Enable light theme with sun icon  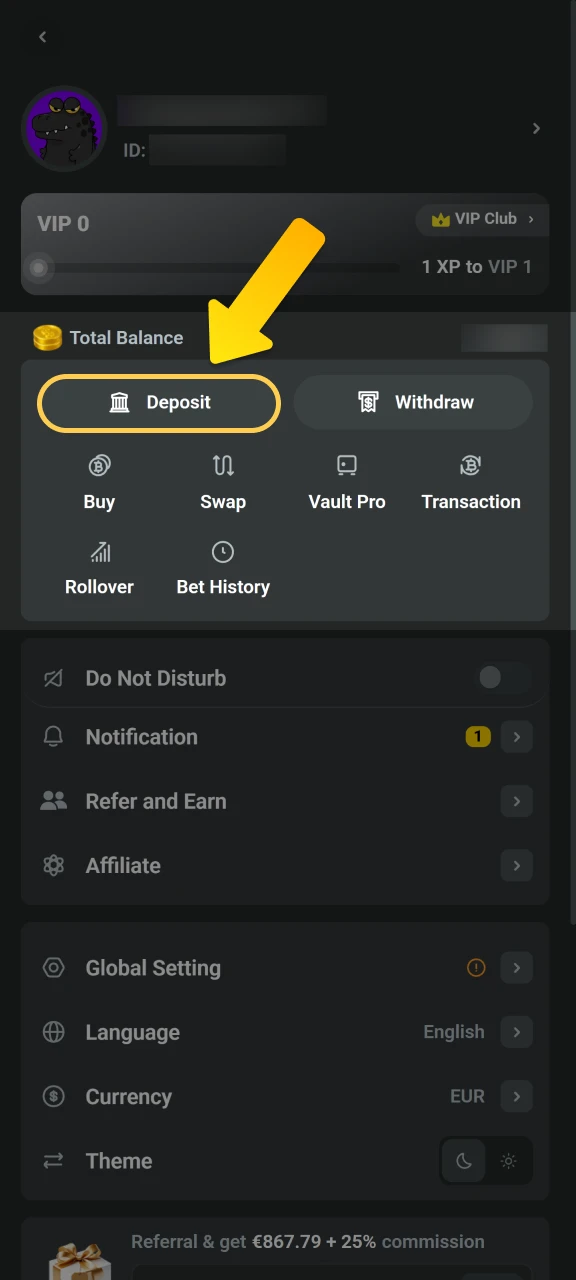[508, 1161]
